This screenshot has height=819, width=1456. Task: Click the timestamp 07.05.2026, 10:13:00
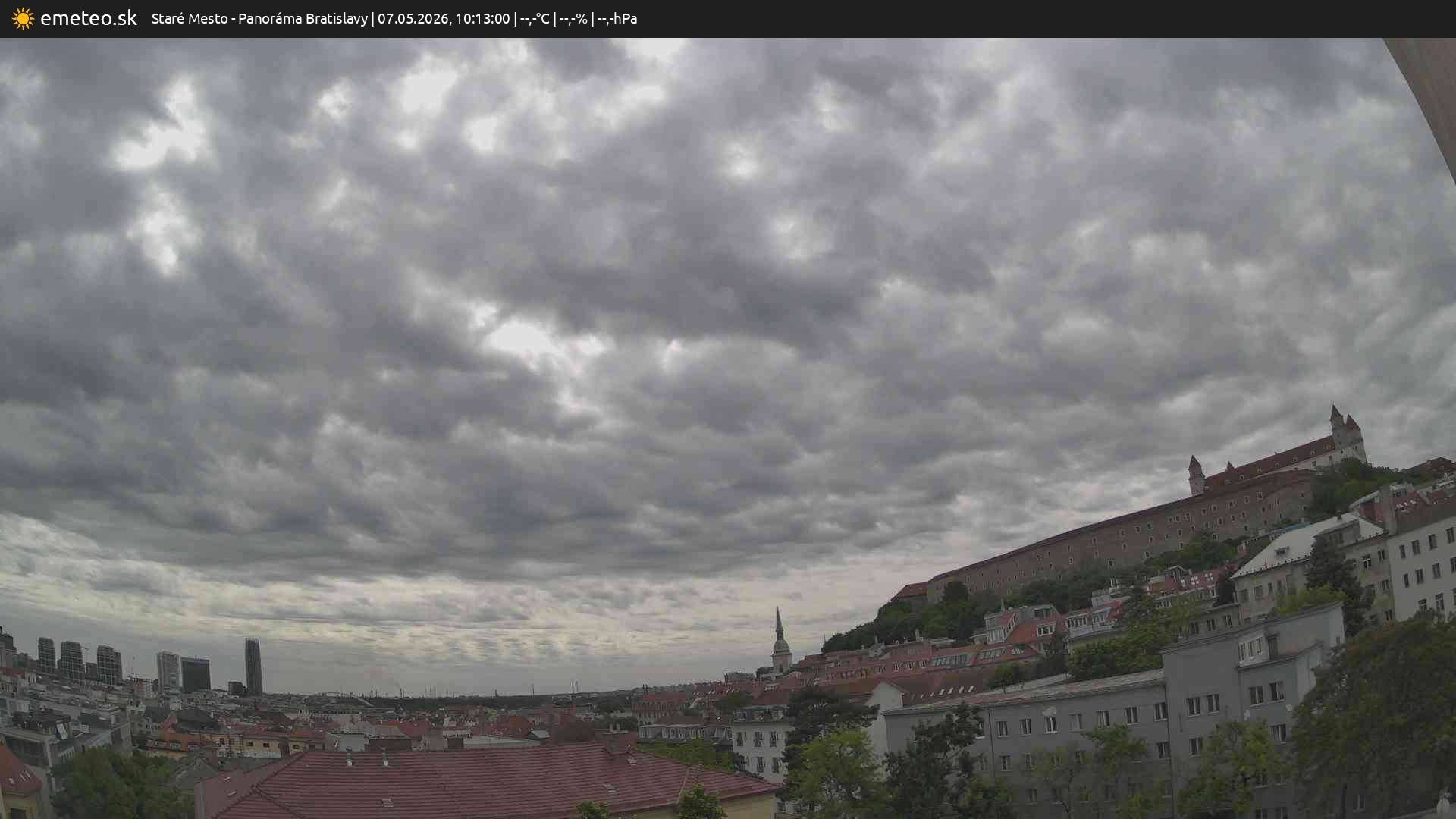(x=444, y=19)
